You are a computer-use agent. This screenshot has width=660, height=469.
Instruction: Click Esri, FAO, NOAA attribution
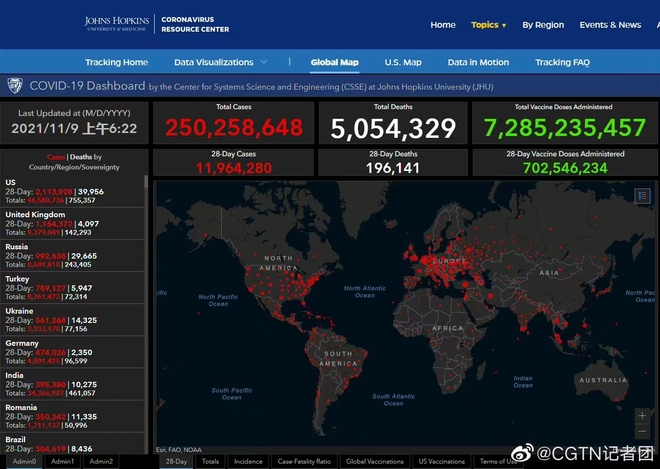[179, 450]
